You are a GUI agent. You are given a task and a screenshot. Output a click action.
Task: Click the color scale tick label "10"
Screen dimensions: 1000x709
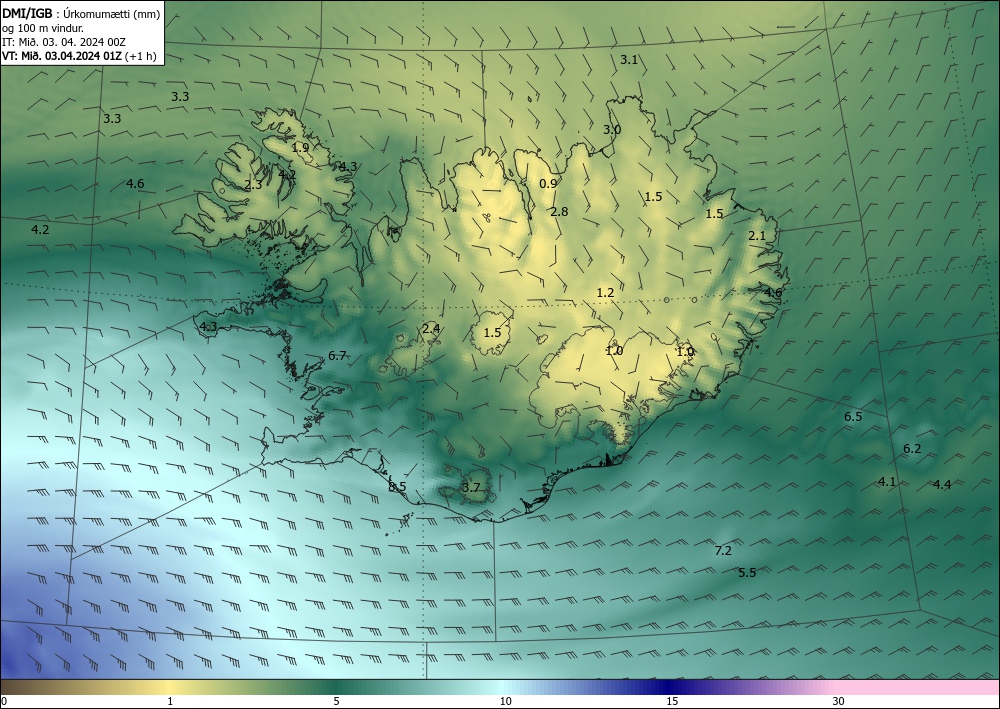(x=505, y=701)
